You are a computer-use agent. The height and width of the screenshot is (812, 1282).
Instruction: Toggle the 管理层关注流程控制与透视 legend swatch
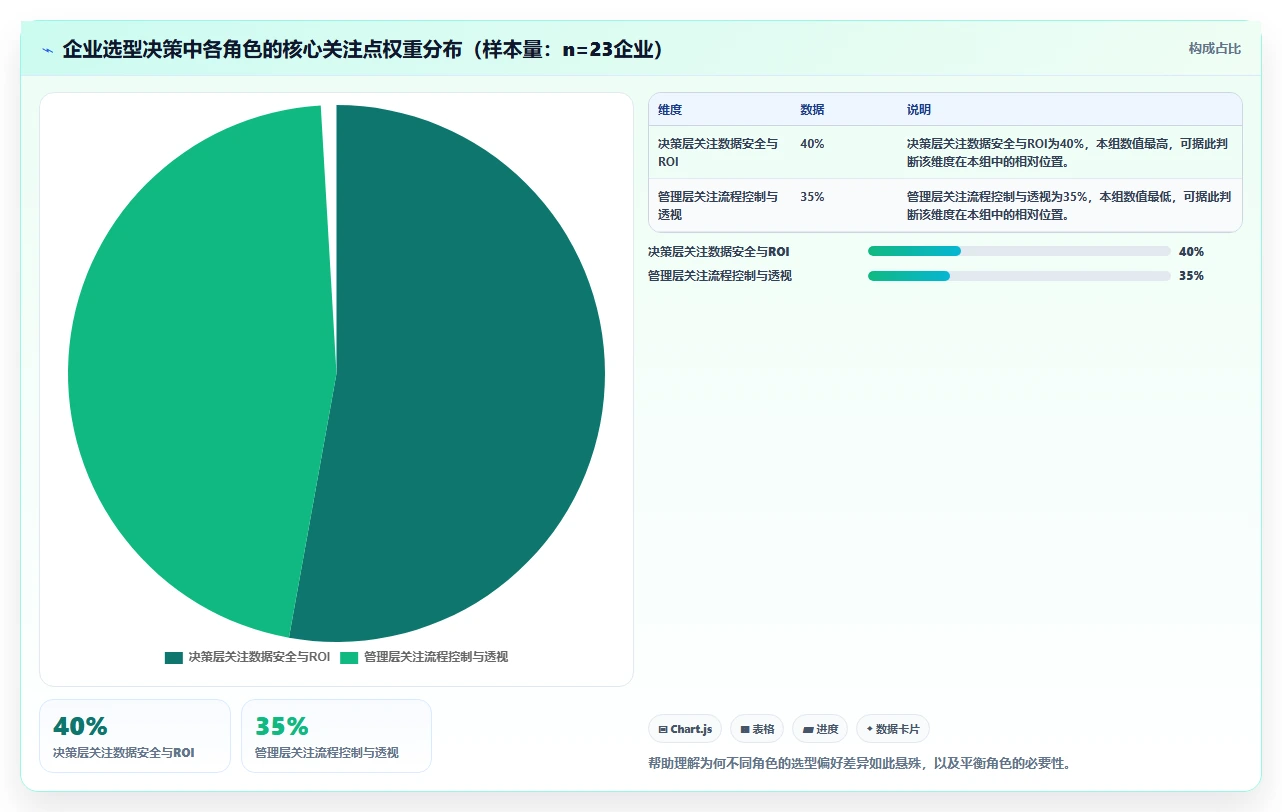click(349, 657)
